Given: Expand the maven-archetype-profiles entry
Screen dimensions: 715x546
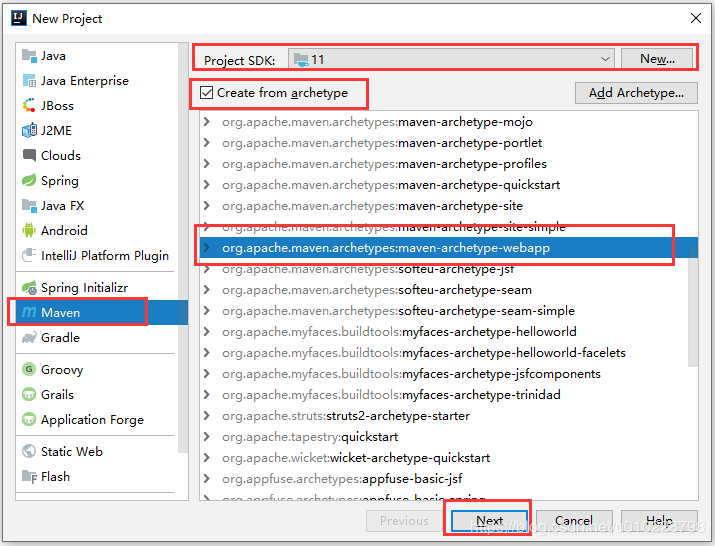Looking at the screenshot, I should click(x=207, y=164).
